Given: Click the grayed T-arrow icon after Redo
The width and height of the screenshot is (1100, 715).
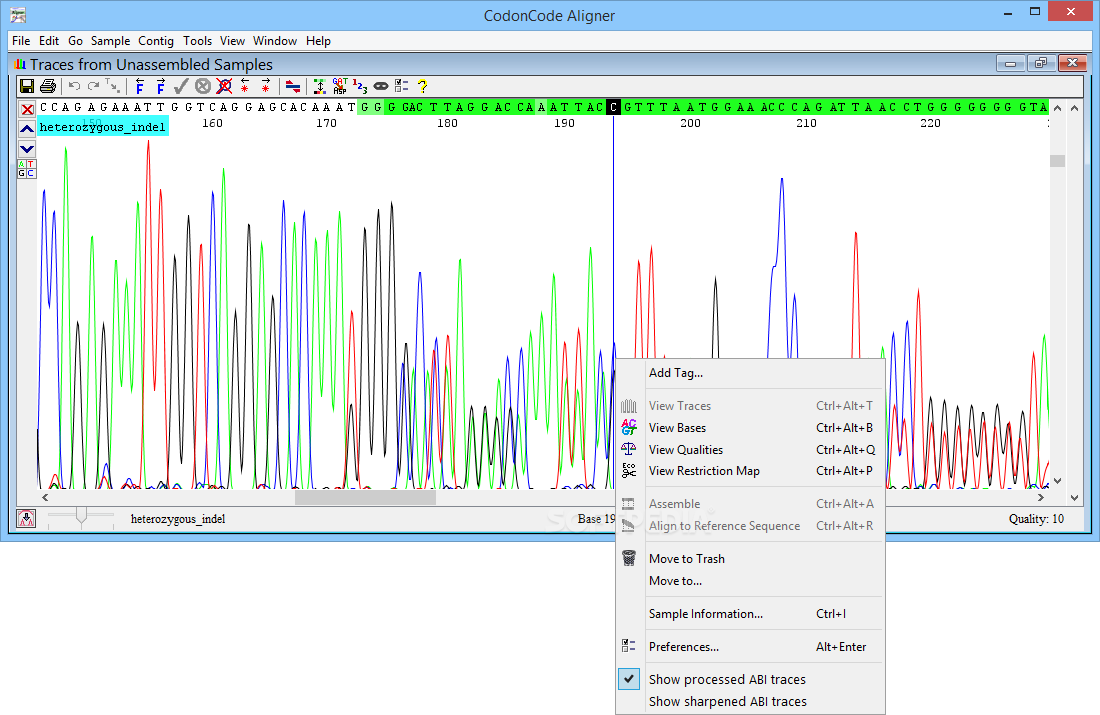Looking at the screenshot, I should coord(112,86).
